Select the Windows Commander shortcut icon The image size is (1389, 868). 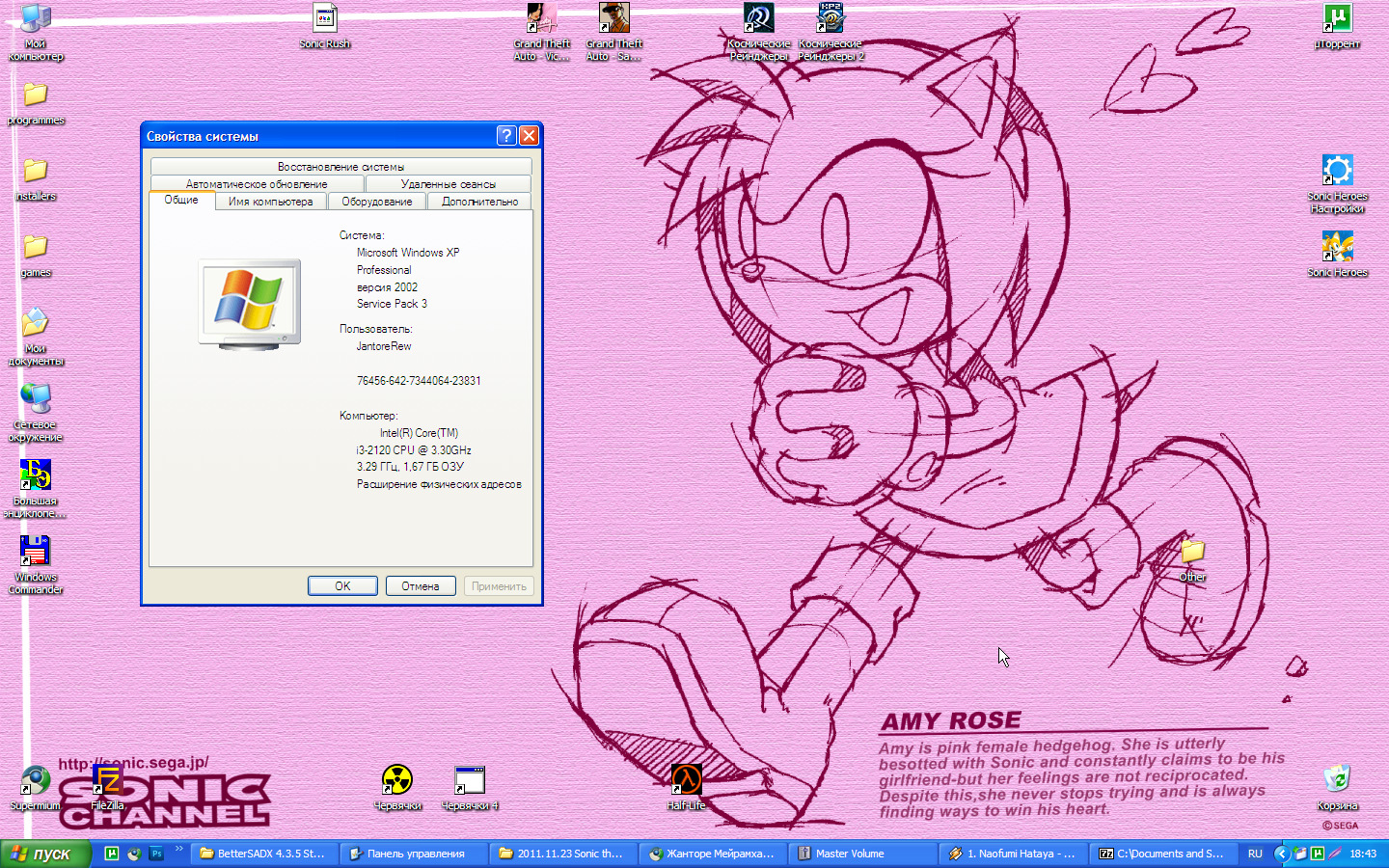tap(36, 552)
